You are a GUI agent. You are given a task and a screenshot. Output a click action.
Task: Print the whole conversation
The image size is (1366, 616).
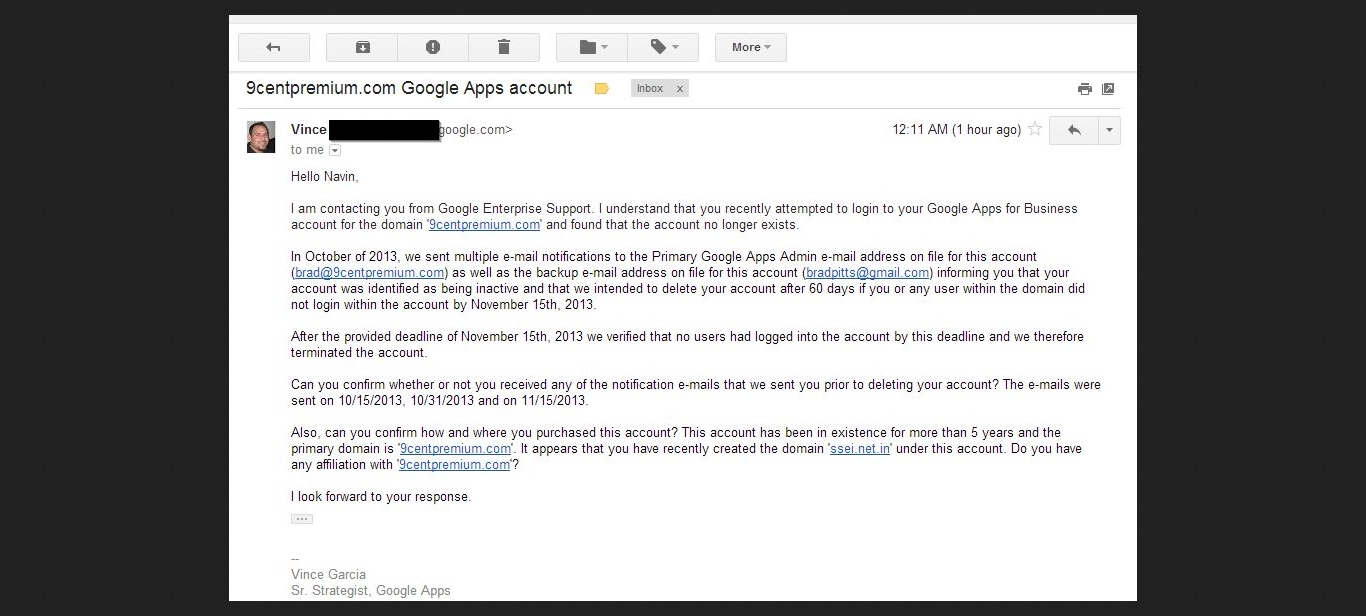point(1084,89)
